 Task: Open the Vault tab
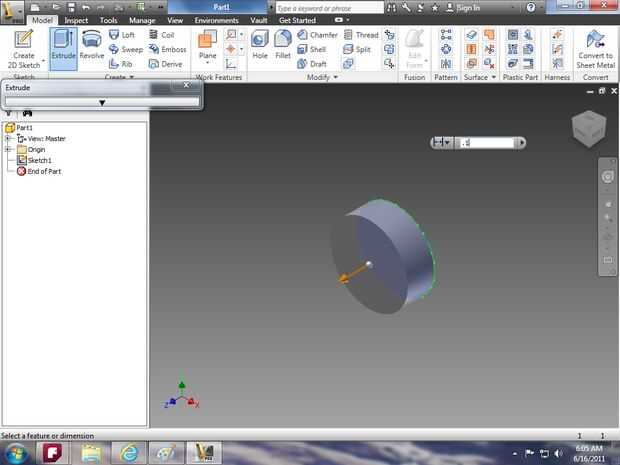(259, 20)
